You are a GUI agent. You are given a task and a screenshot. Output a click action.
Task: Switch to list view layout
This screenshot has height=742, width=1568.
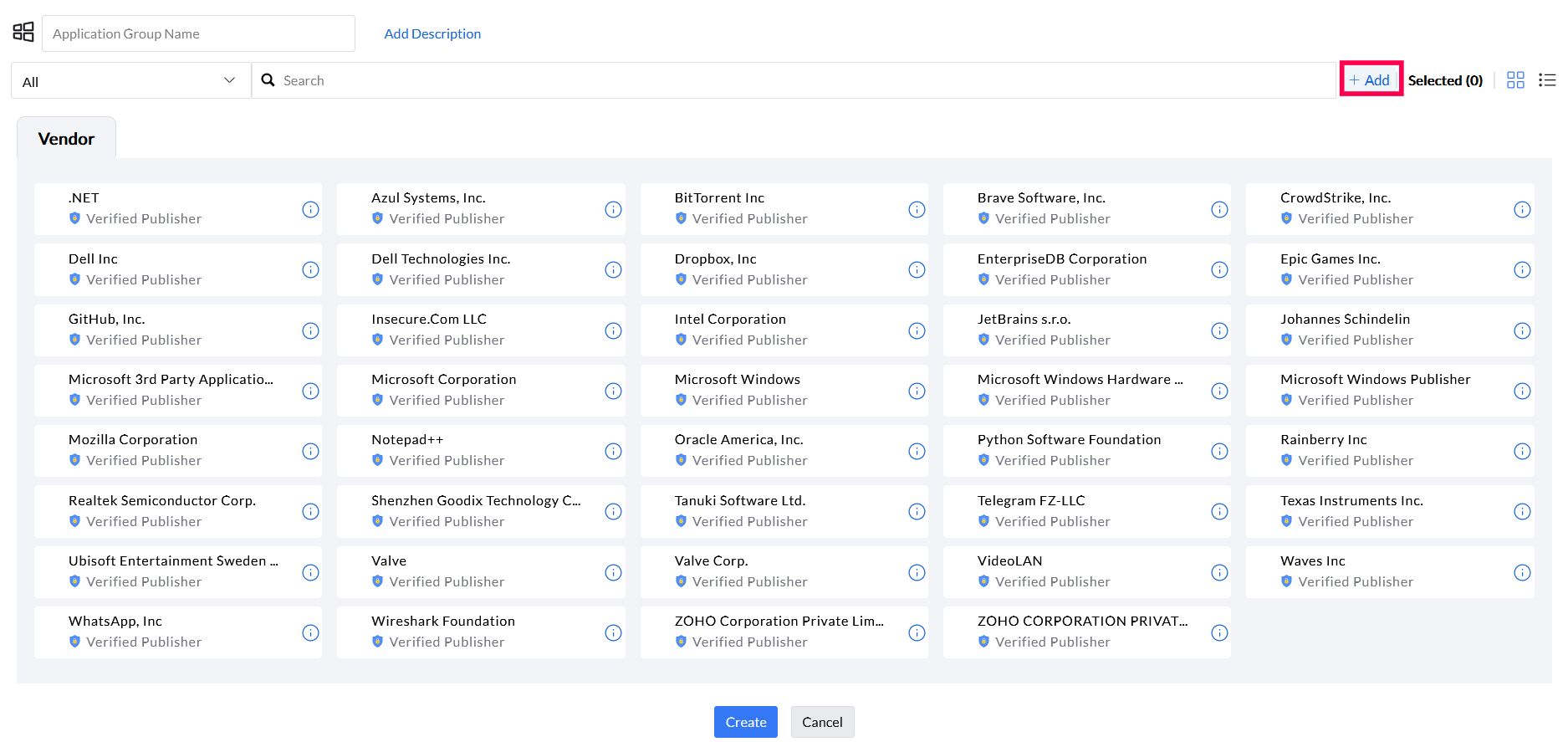(1547, 80)
